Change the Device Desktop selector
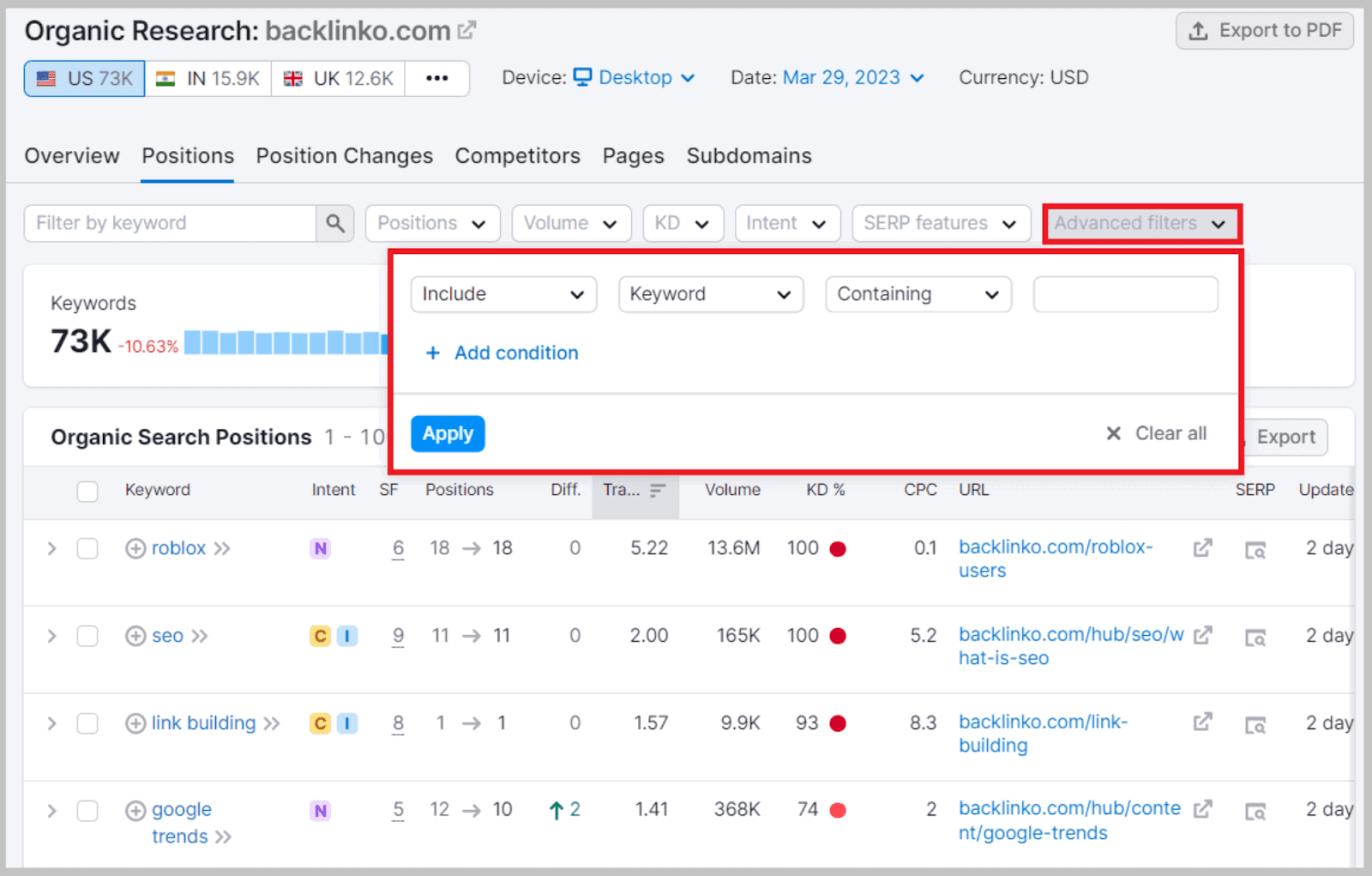Image resolution: width=1372 pixels, height=876 pixels. (635, 78)
